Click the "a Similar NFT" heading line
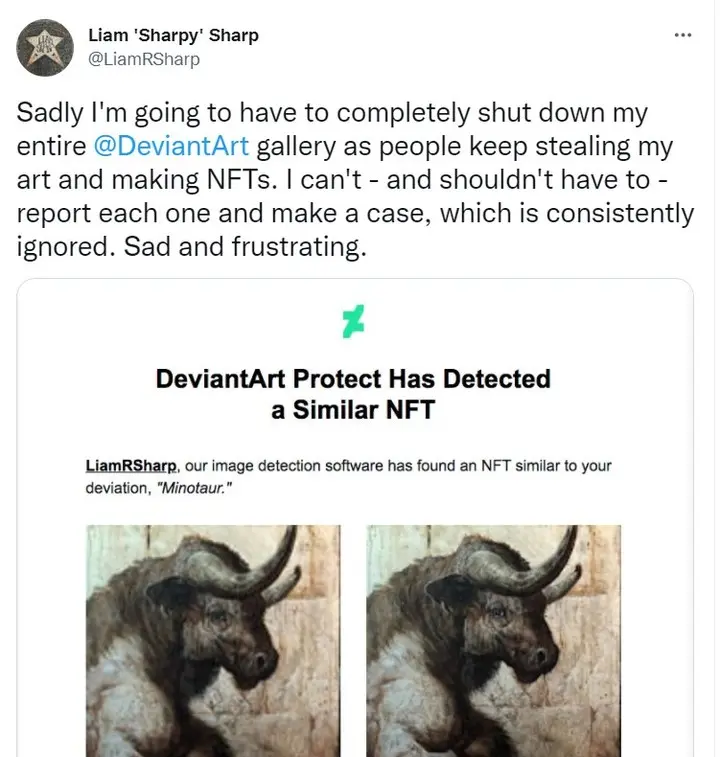 pos(354,410)
